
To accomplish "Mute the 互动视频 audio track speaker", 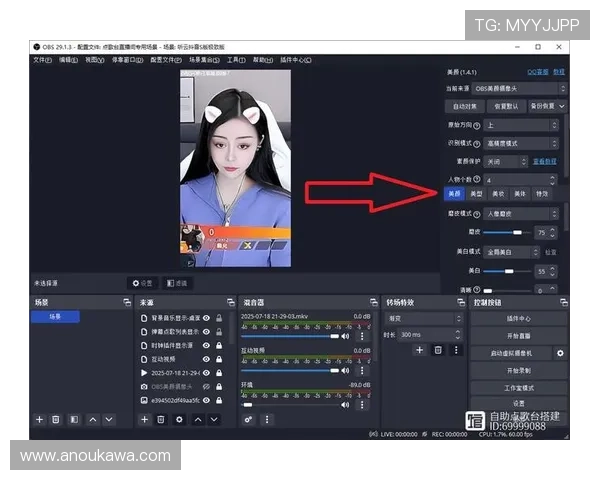I will [345, 370].
